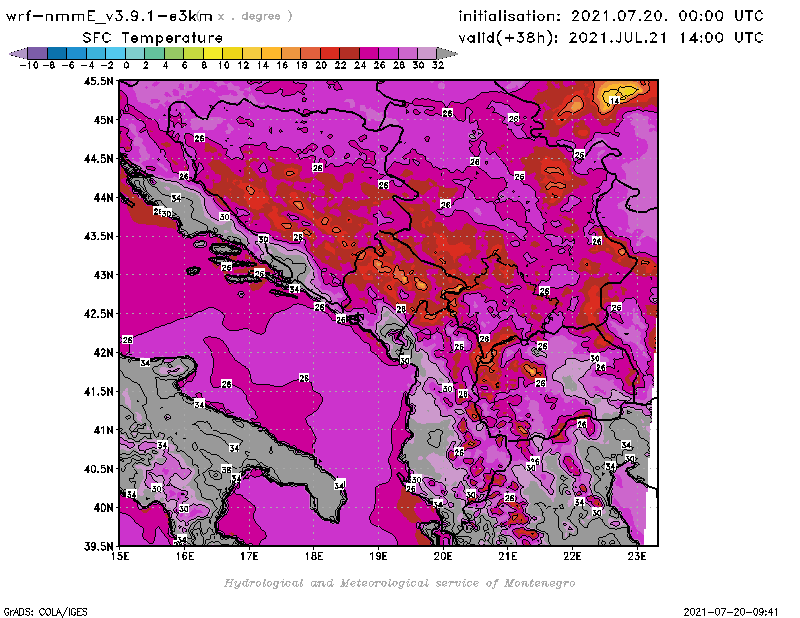This screenshot has height=618, width=800.
Task: Pick the green 4 to 6 legend swatch
Action: tap(174, 53)
